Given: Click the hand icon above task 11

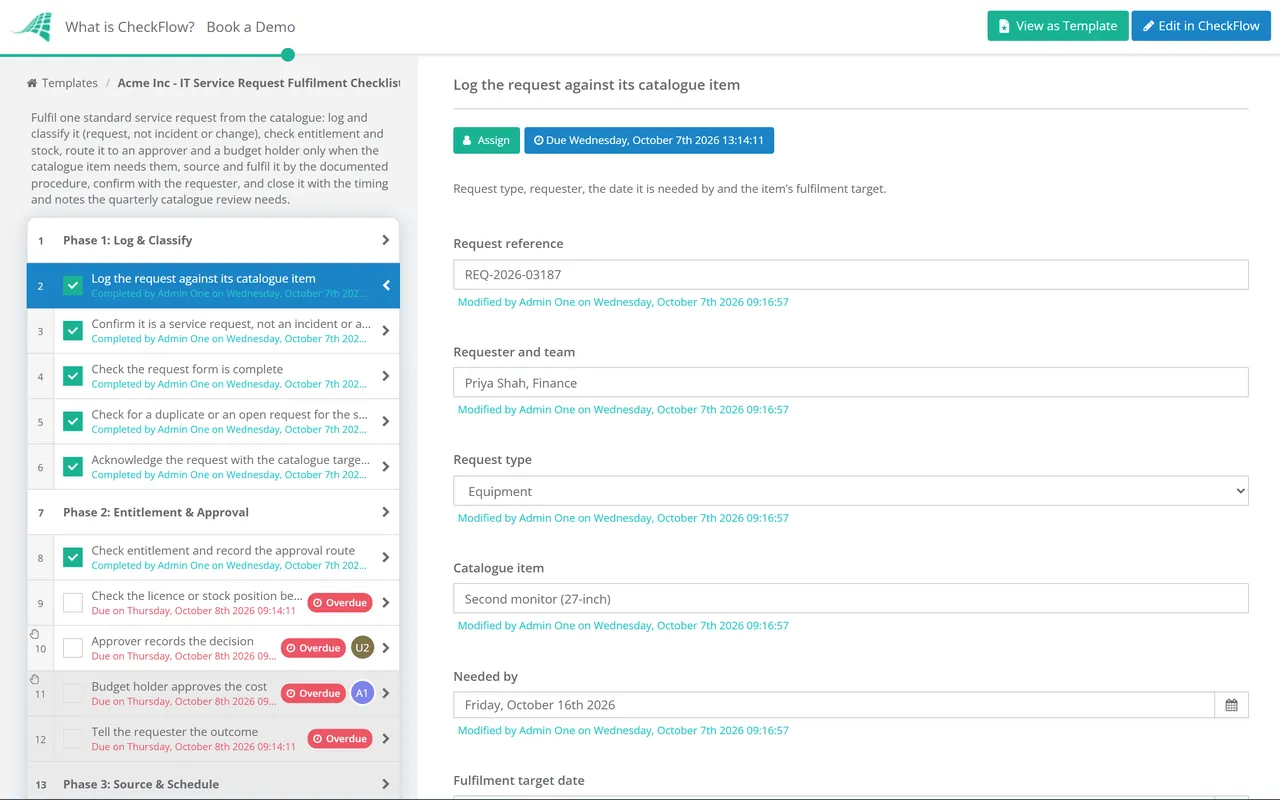Looking at the screenshot, I should pyautogui.click(x=34, y=679).
